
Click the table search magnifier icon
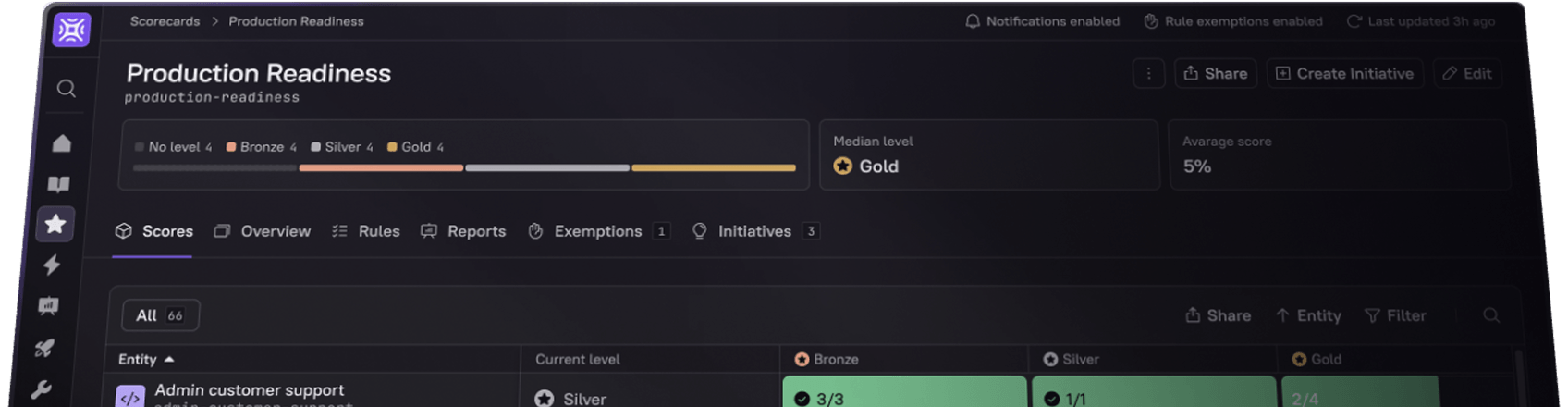pyautogui.click(x=1490, y=315)
